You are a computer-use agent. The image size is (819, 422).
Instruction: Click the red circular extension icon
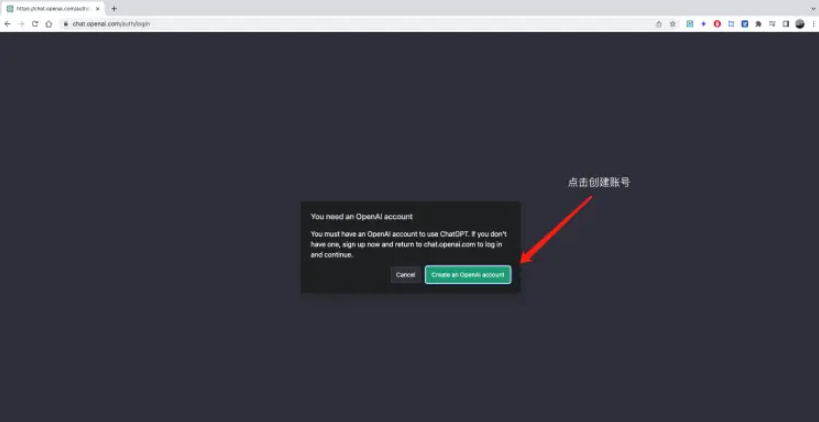717,24
